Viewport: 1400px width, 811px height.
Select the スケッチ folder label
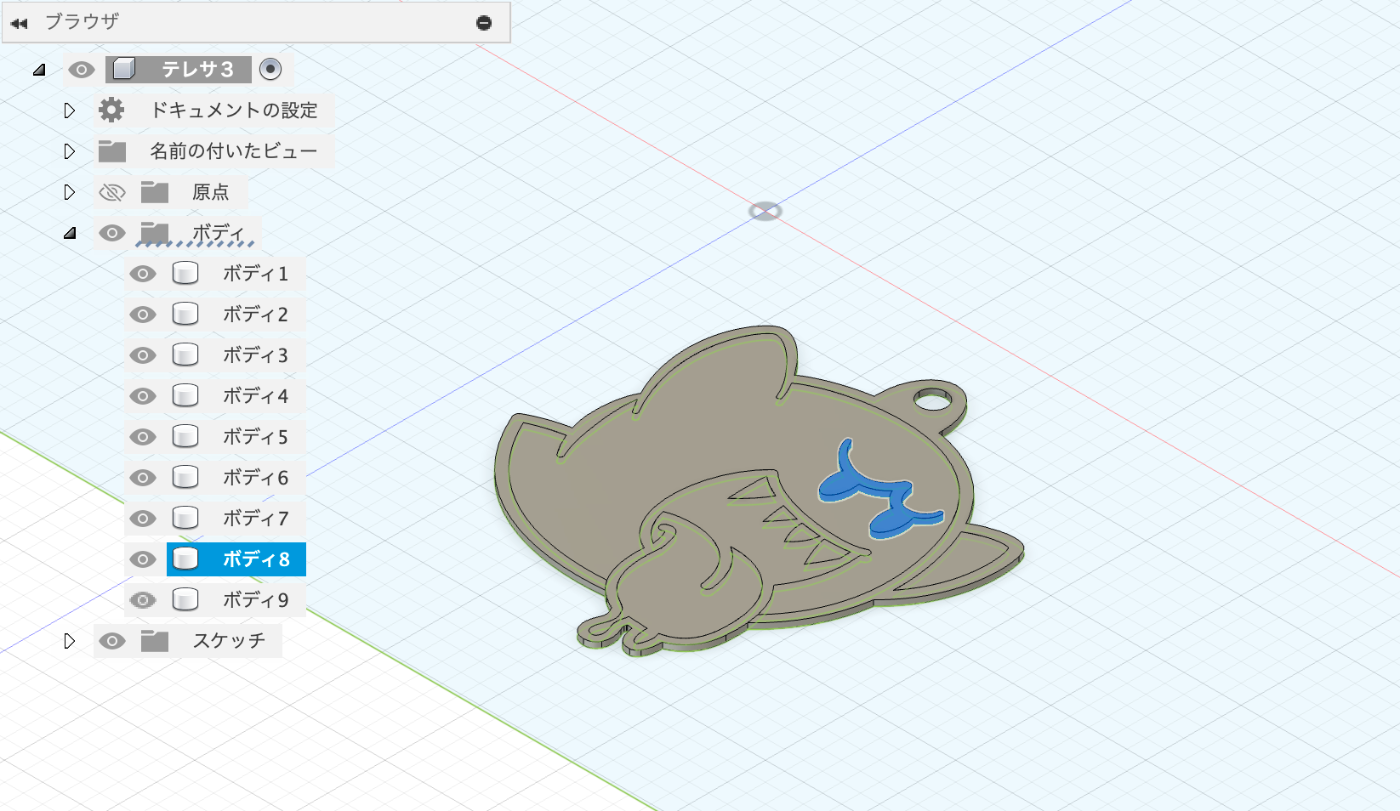(229, 641)
